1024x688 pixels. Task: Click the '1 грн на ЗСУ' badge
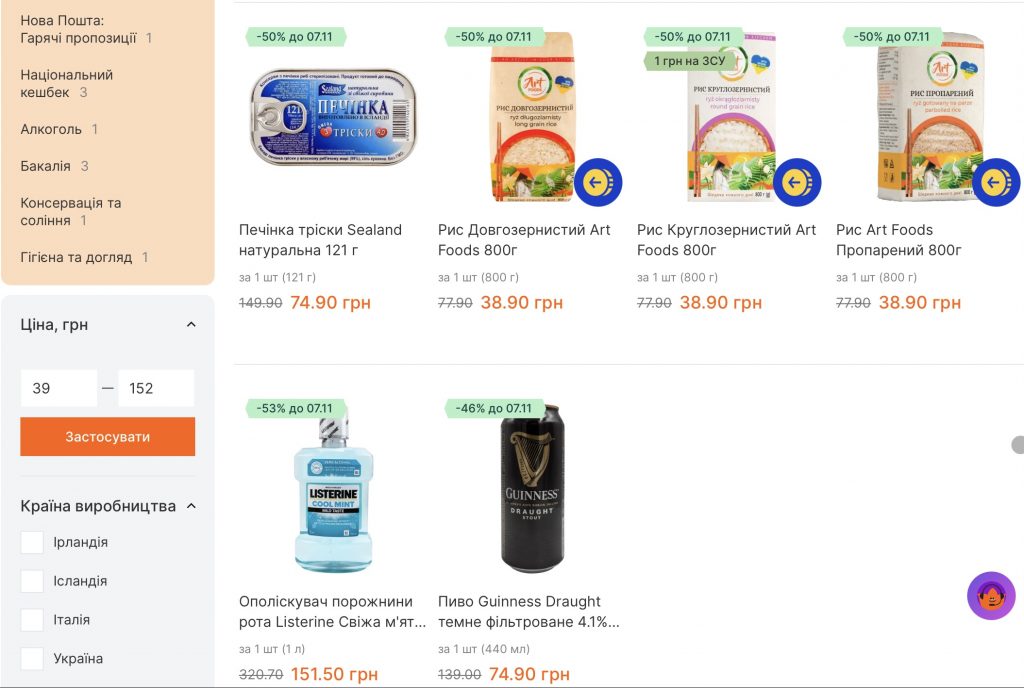point(689,61)
